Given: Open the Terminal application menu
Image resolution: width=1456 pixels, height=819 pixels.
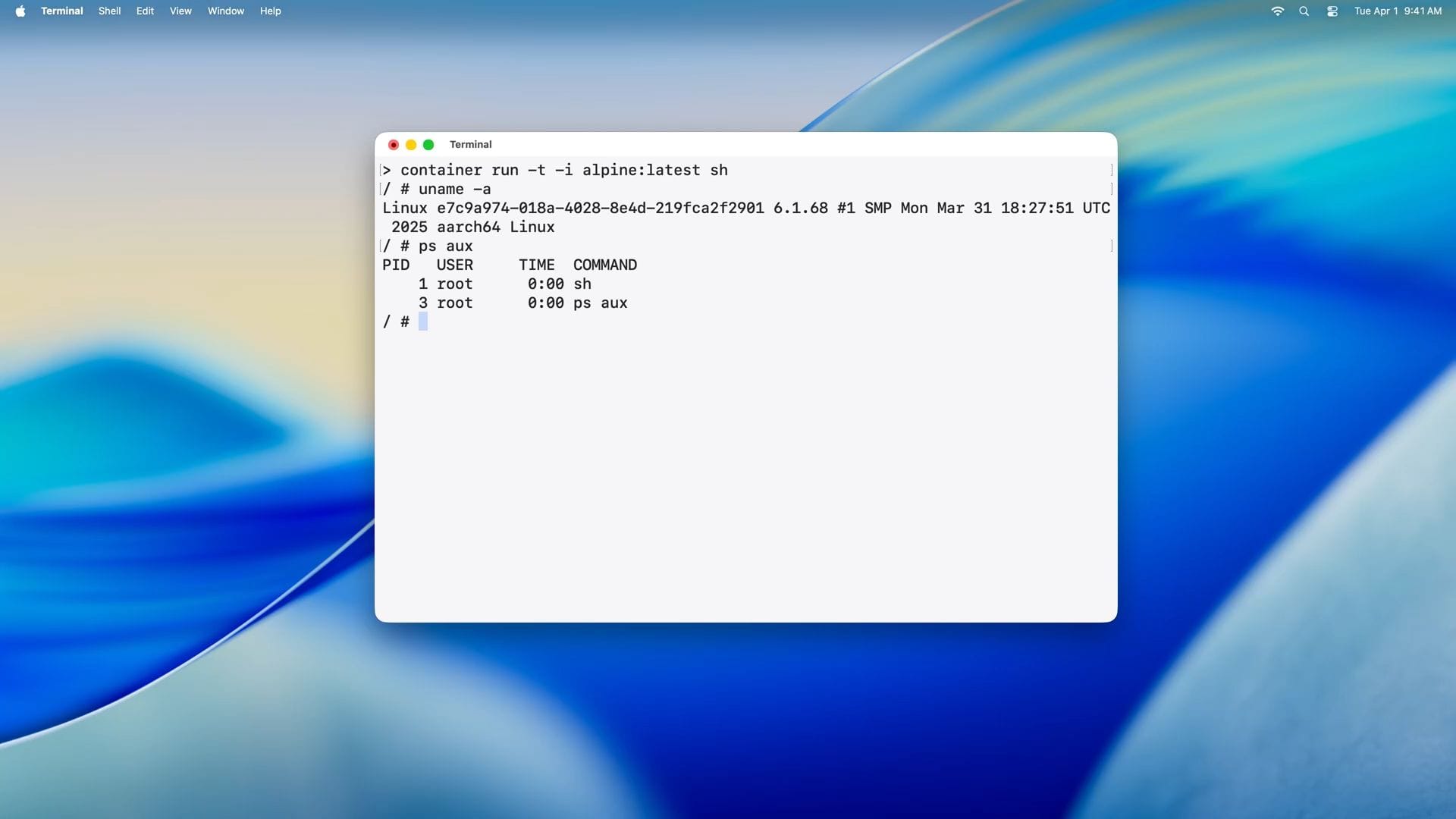Looking at the screenshot, I should coord(61,11).
